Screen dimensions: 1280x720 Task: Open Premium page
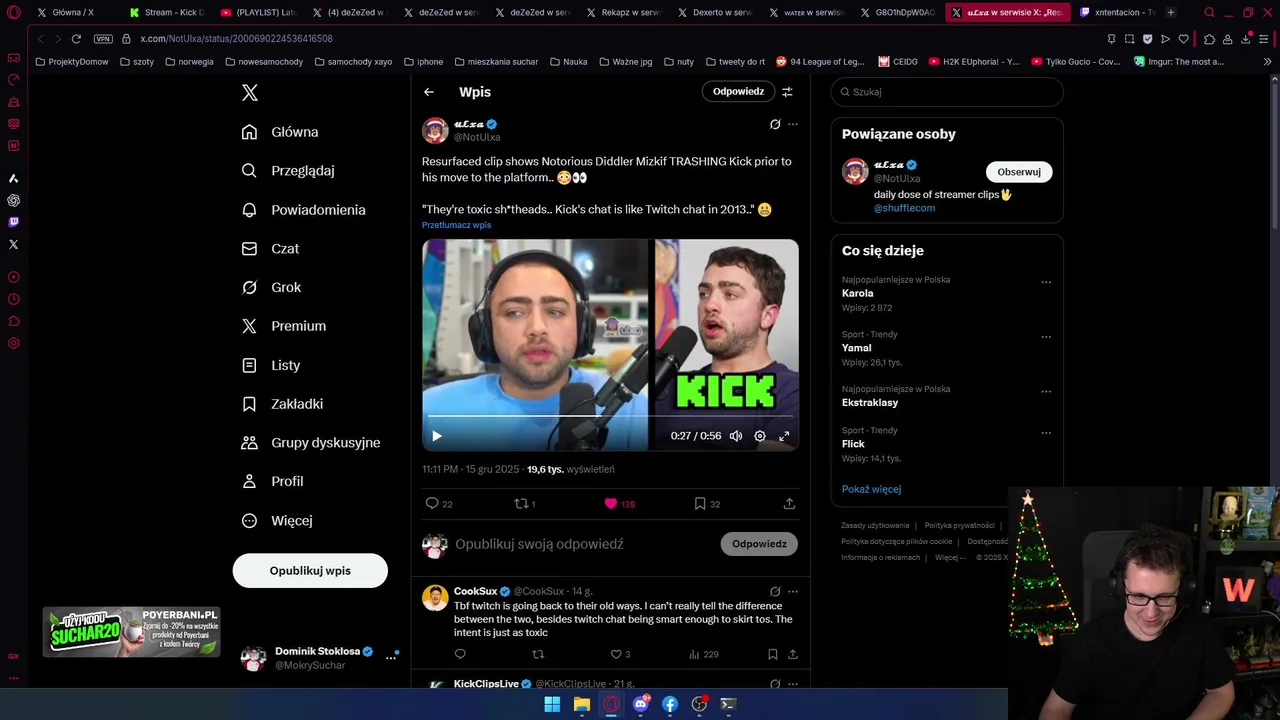click(x=284, y=326)
